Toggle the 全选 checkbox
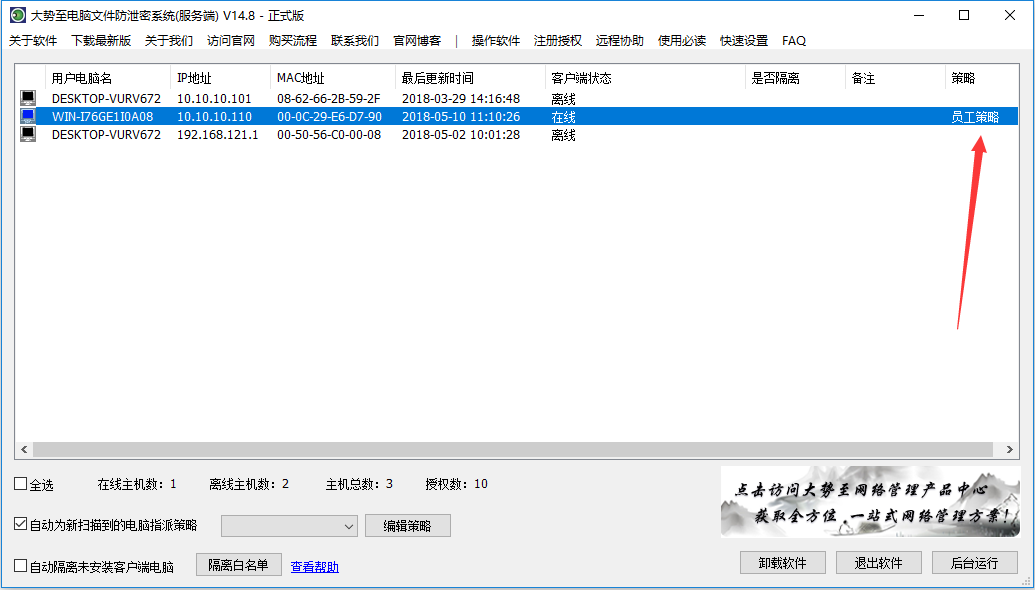This screenshot has height=590, width=1035. point(21,485)
